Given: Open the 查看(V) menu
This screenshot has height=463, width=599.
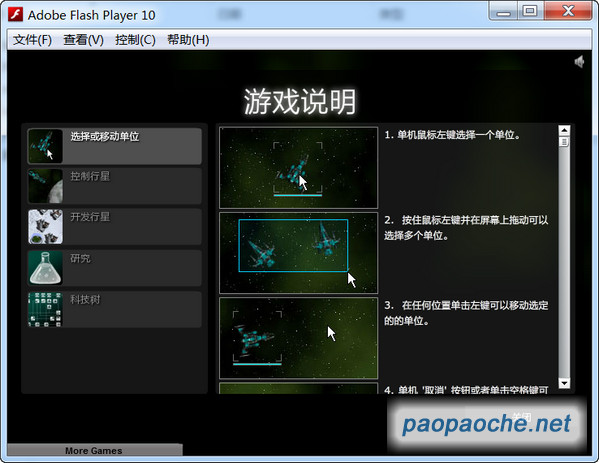Looking at the screenshot, I should [x=83, y=40].
